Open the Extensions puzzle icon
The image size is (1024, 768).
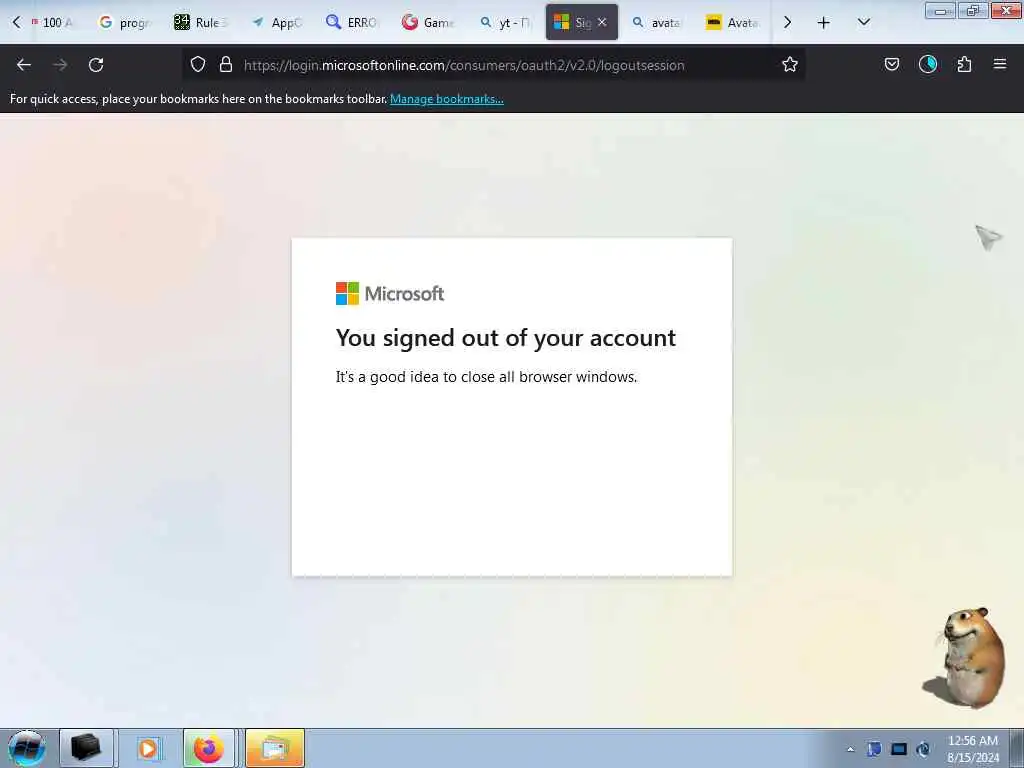tap(964, 65)
